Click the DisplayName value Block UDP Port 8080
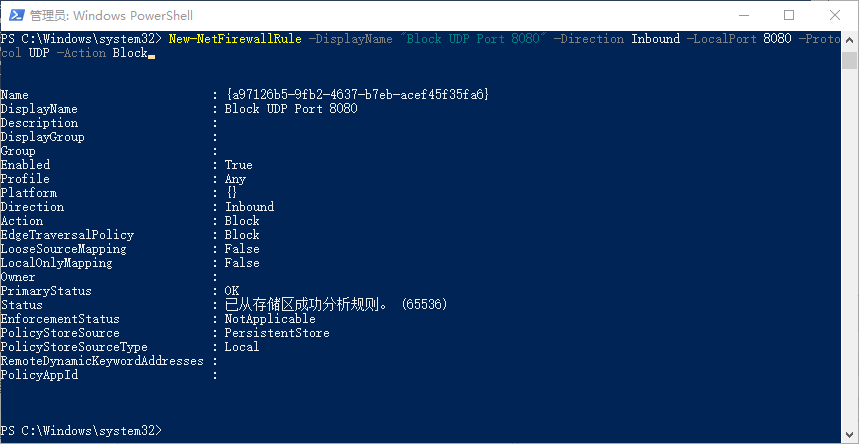Screen dimensions: 859x444 pos(290,109)
